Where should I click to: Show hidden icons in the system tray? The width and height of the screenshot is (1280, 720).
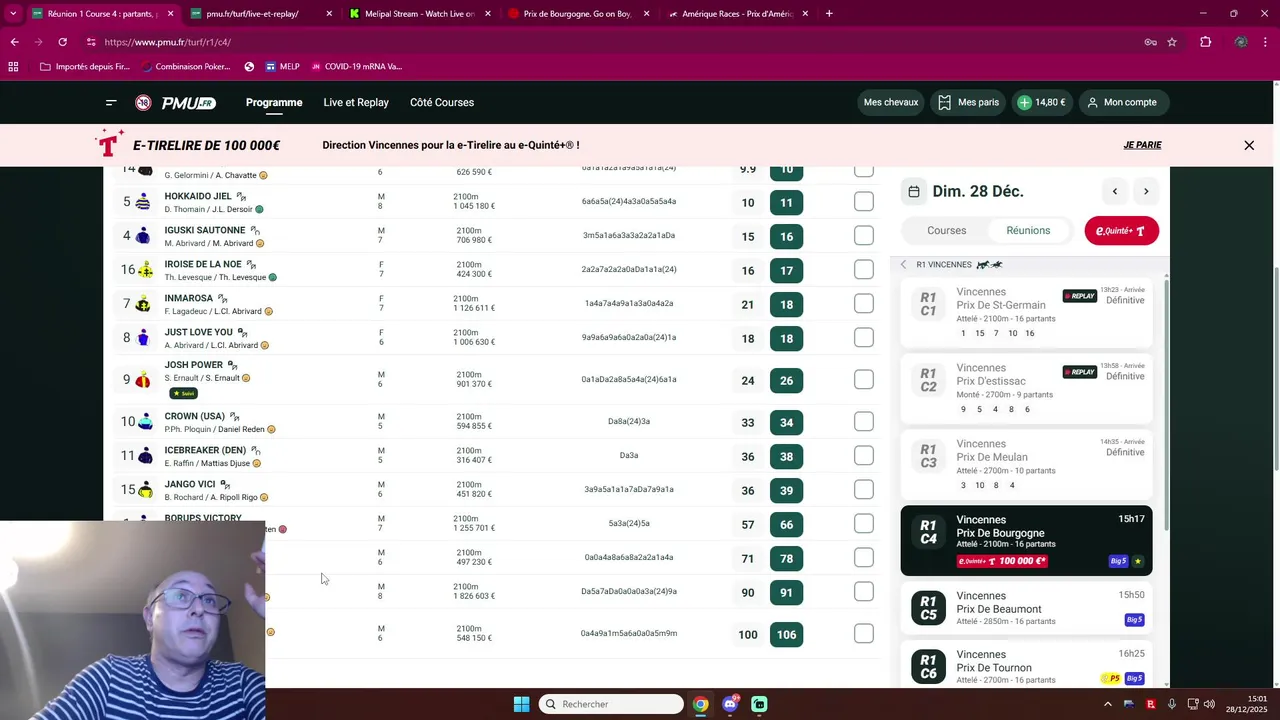click(1107, 704)
